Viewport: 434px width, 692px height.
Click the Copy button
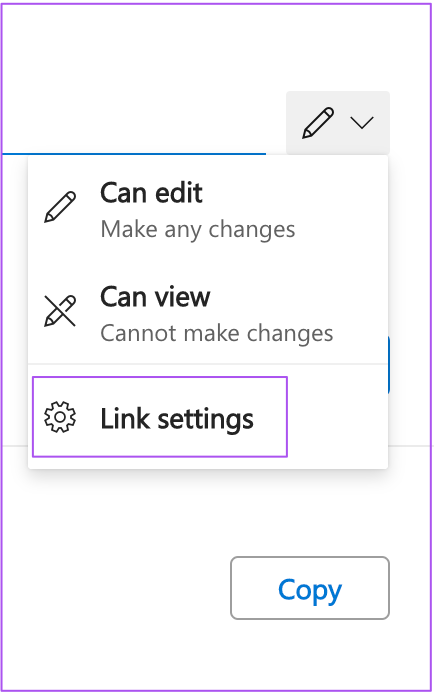click(x=310, y=588)
